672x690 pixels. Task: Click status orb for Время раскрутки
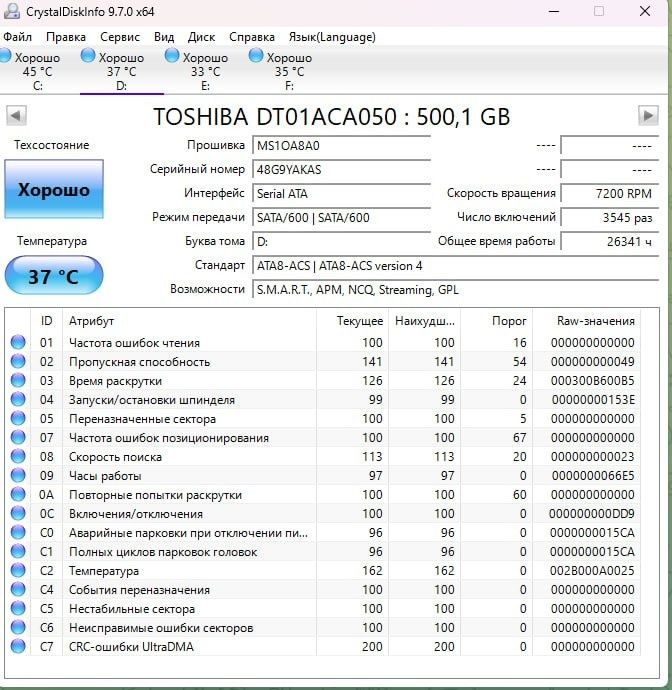click(x=18, y=380)
